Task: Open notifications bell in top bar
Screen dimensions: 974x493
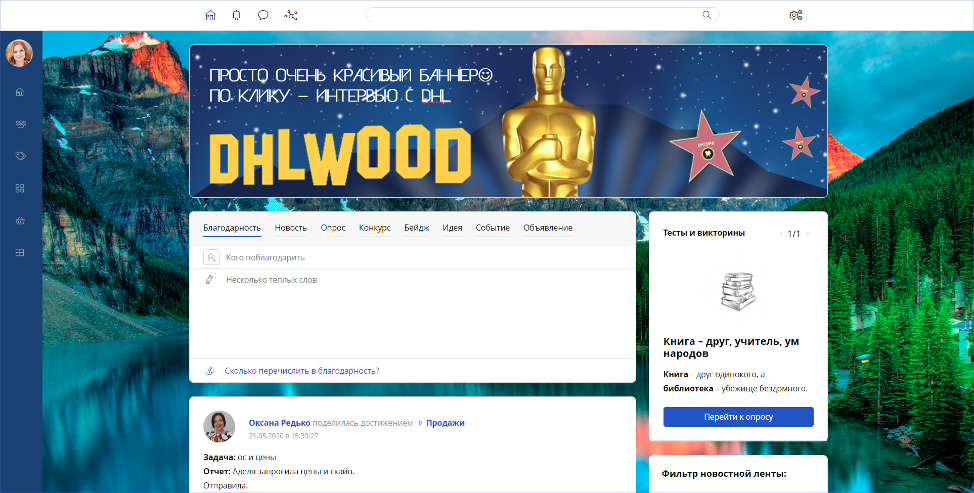Action: (237, 15)
